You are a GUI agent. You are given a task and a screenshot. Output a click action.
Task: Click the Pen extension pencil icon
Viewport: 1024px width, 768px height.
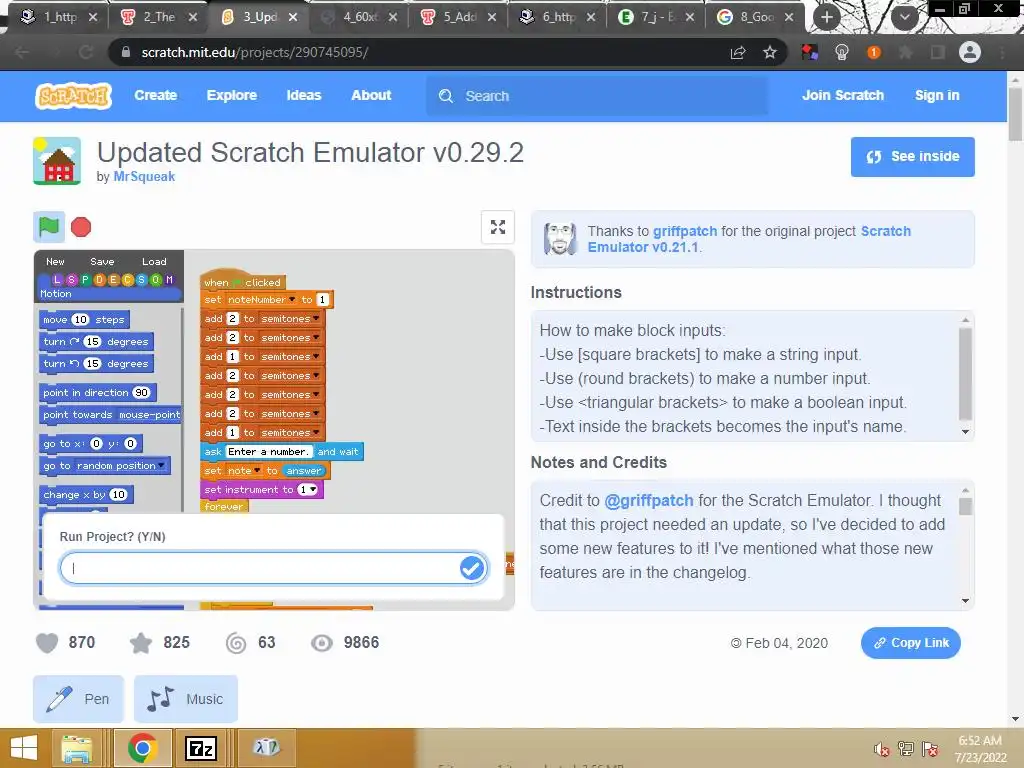(59, 699)
